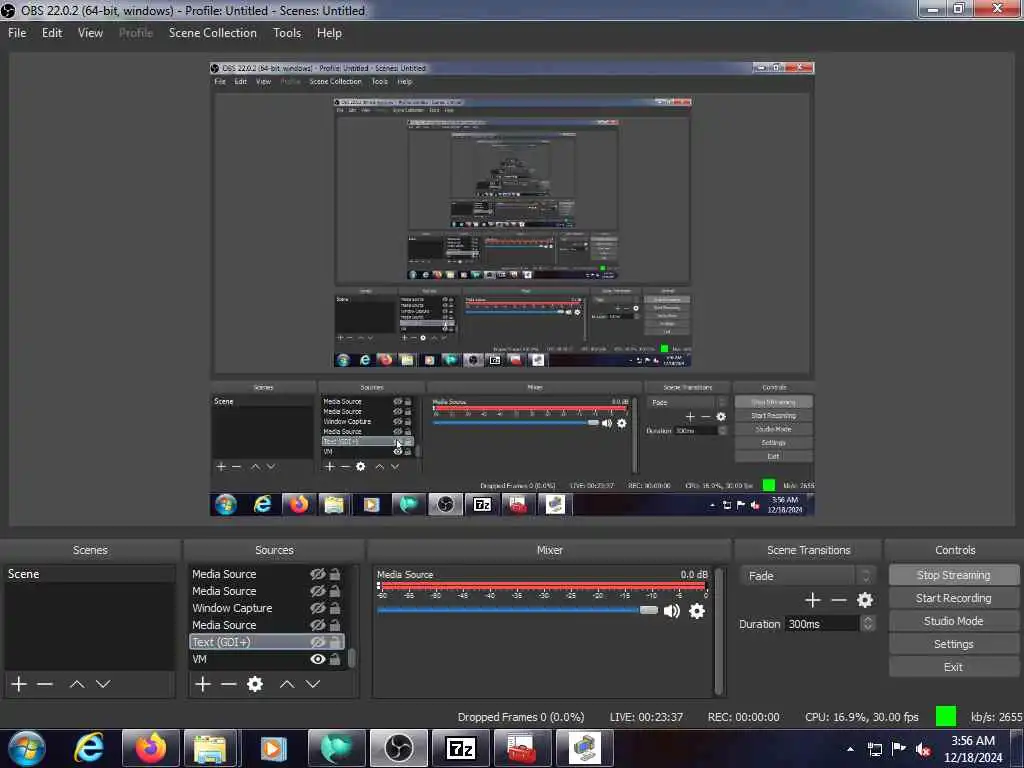Image resolution: width=1024 pixels, height=768 pixels.
Task: Hide VM source using eye icon
Action: click(317, 659)
